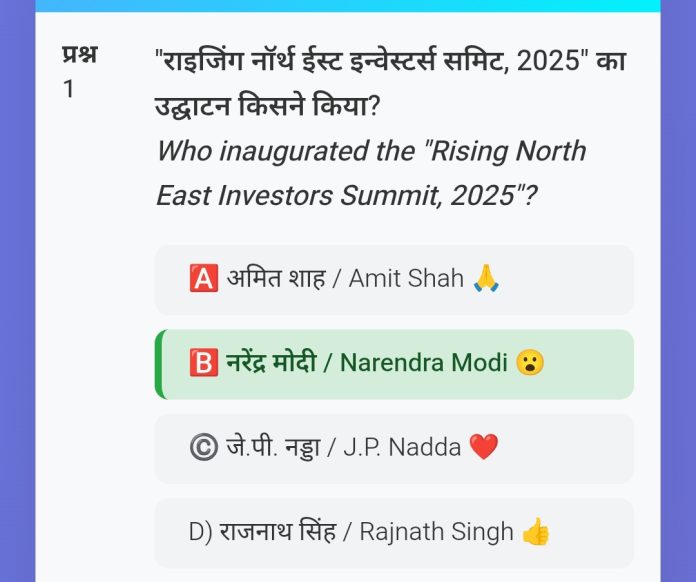The width and height of the screenshot is (696, 582).
Task: Click the red B letter icon
Action: pyautogui.click(x=203, y=363)
